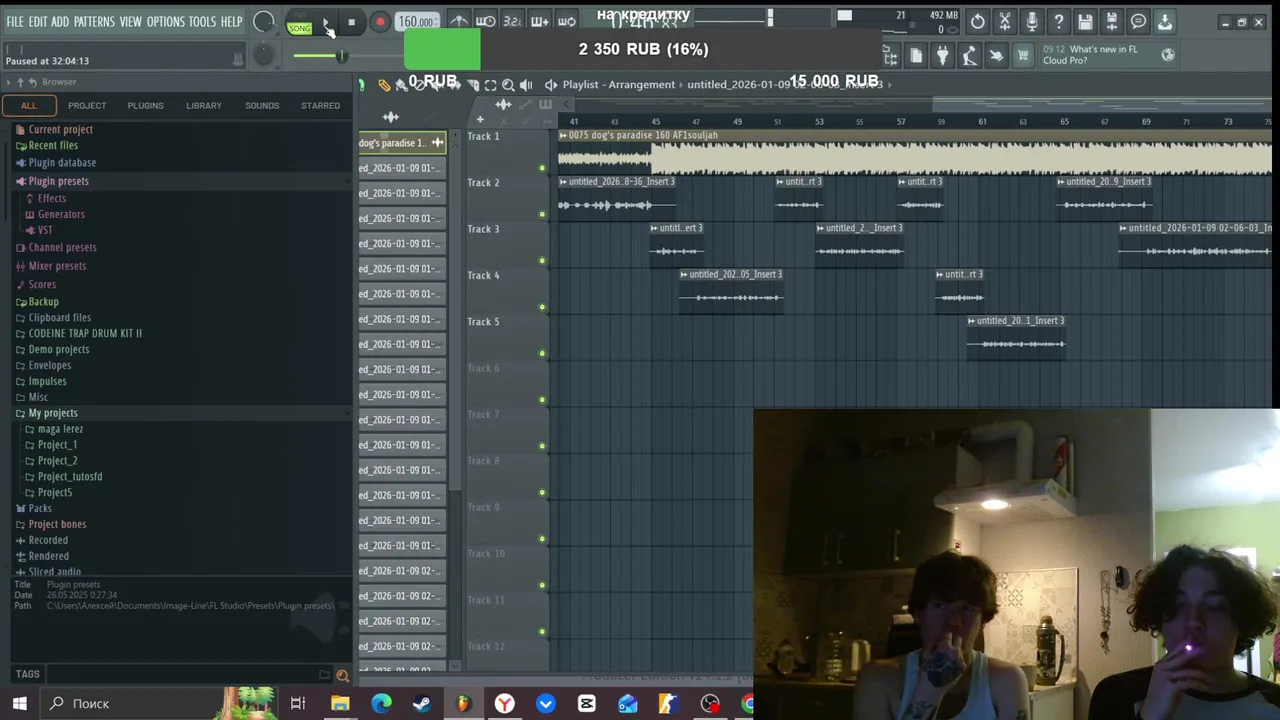Click the export/render download icon
This screenshot has width=1280, height=720.
(1165, 21)
